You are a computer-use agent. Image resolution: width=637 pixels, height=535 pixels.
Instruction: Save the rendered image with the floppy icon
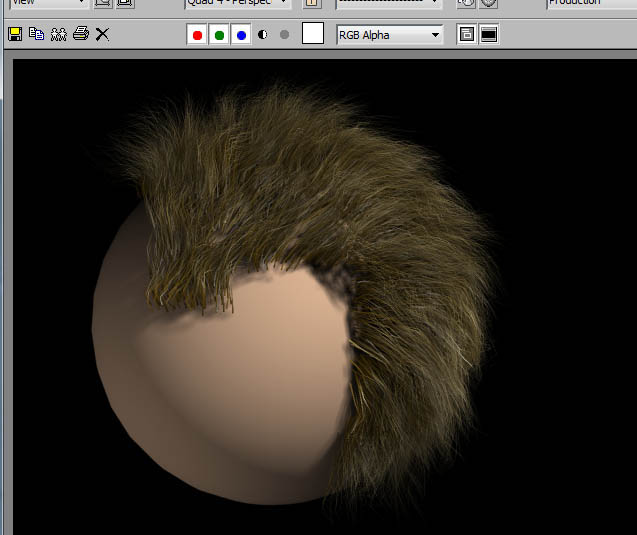tap(15, 34)
